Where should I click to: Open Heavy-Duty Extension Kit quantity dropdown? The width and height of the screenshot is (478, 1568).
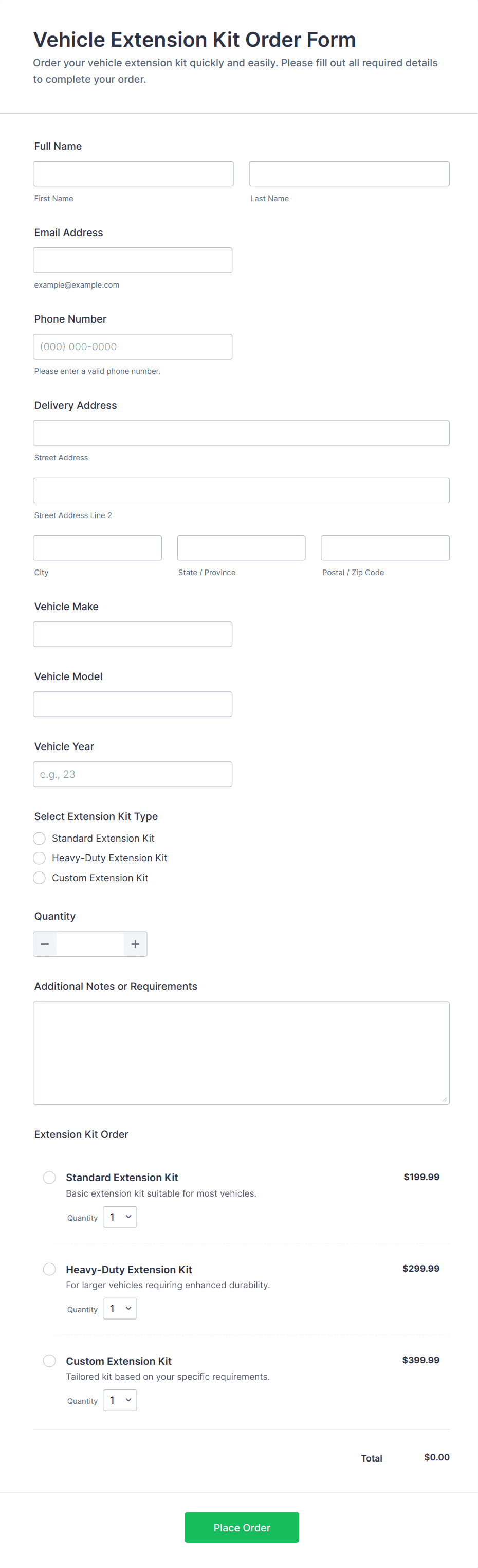[x=120, y=1309]
